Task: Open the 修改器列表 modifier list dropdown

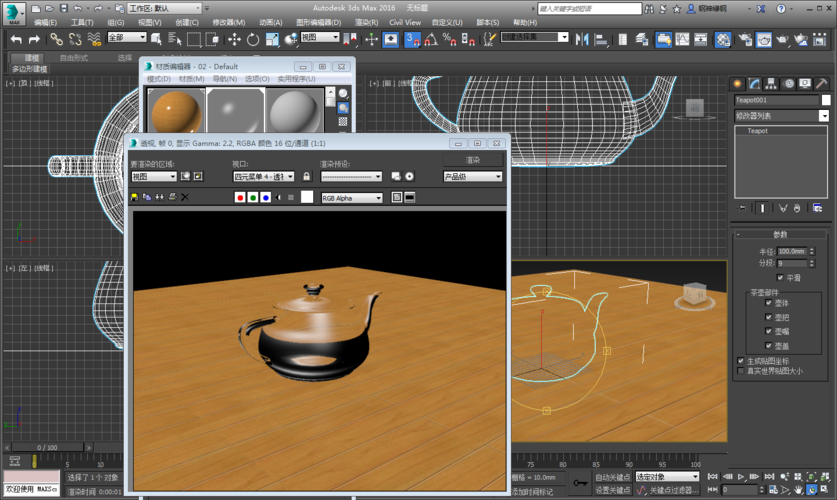Action: (782, 116)
